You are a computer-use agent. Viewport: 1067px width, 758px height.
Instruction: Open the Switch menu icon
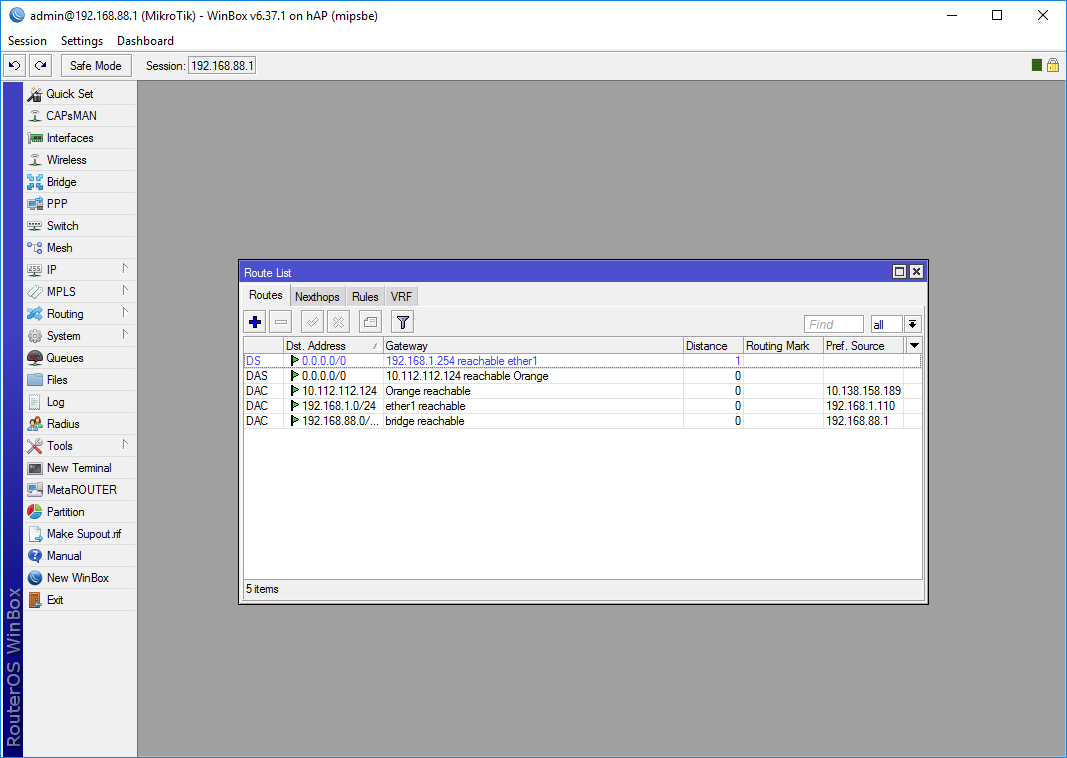(x=35, y=226)
